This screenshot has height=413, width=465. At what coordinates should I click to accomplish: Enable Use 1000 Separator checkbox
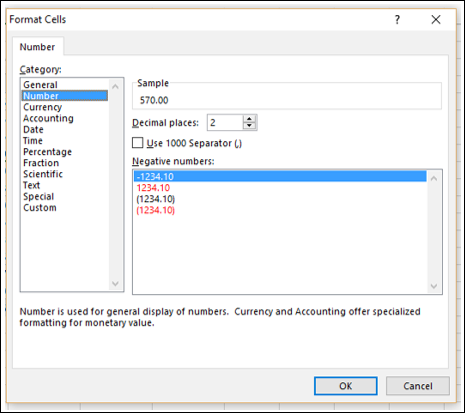(x=137, y=143)
